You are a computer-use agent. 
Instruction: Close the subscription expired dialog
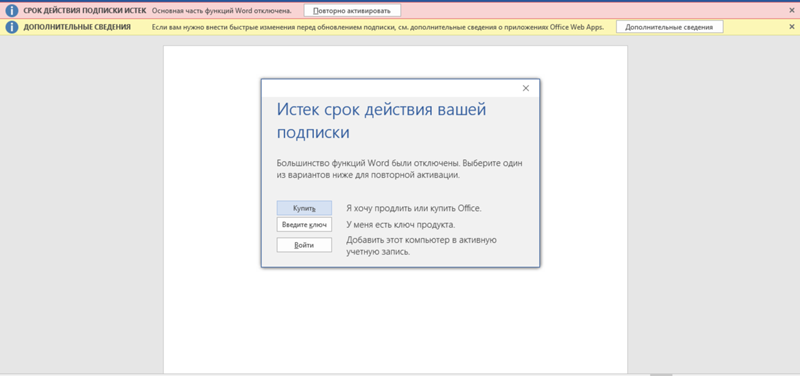point(526,88)
